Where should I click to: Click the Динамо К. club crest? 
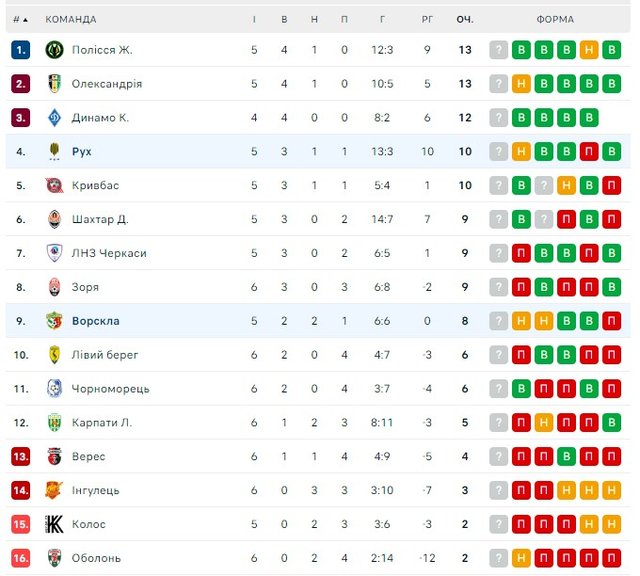click(54, 118)
